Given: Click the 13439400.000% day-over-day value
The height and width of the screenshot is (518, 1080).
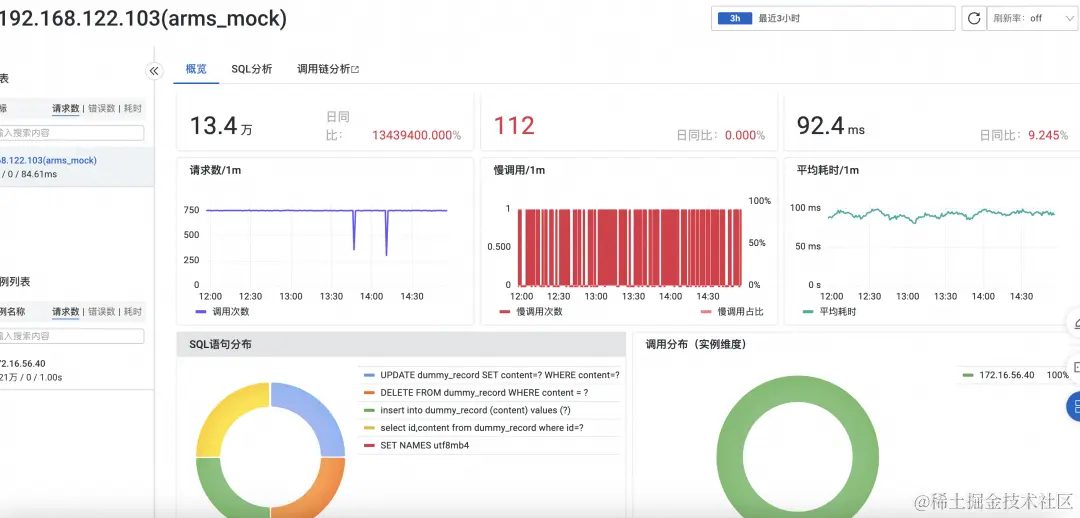Looking at the screenshot, I should tap(417, 136).
